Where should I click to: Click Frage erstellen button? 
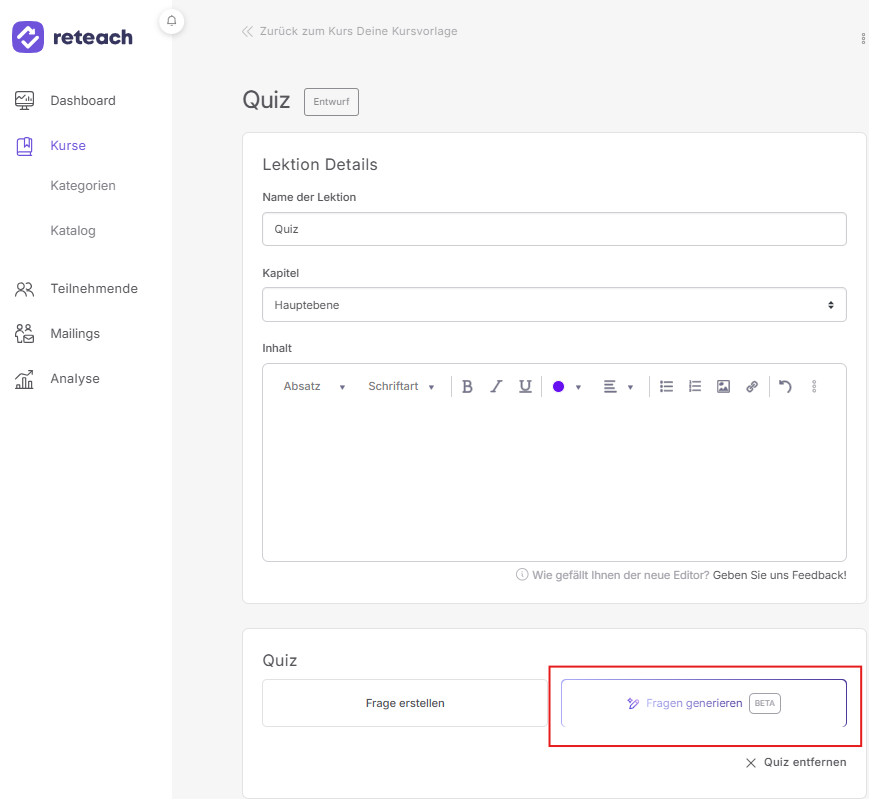405,703
